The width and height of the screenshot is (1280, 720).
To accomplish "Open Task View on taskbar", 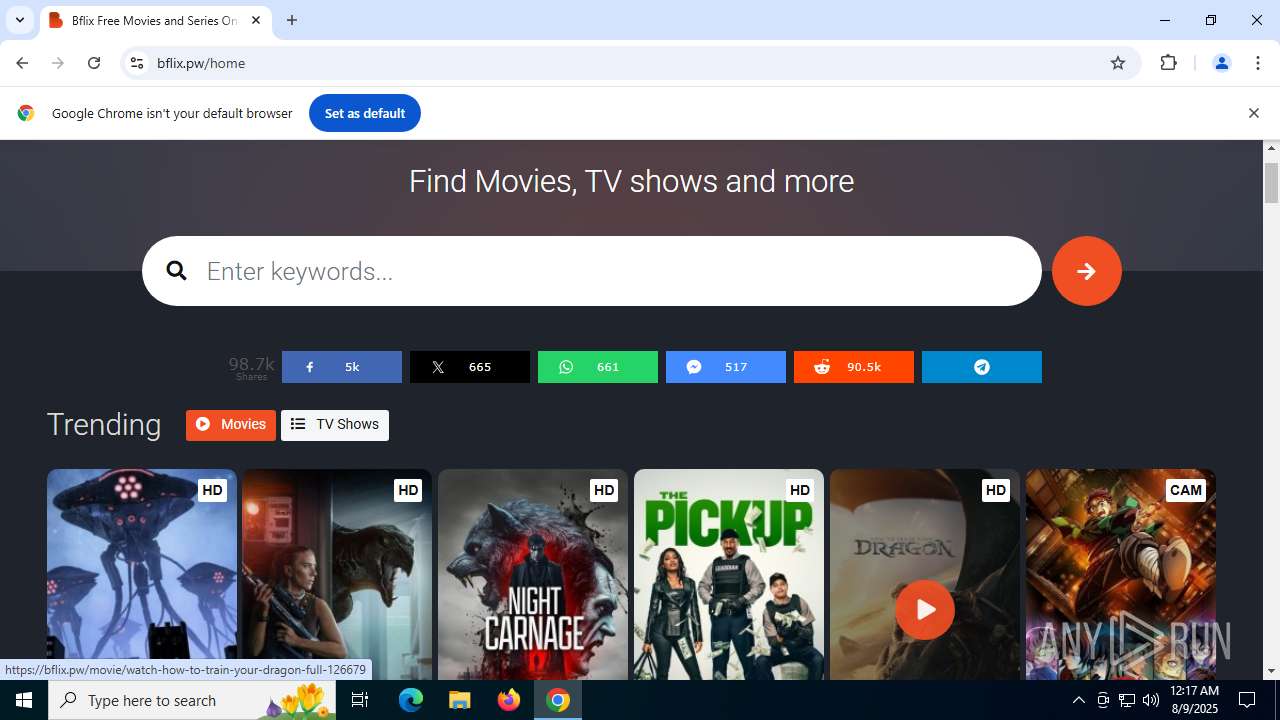I will [x=360, y=700].
